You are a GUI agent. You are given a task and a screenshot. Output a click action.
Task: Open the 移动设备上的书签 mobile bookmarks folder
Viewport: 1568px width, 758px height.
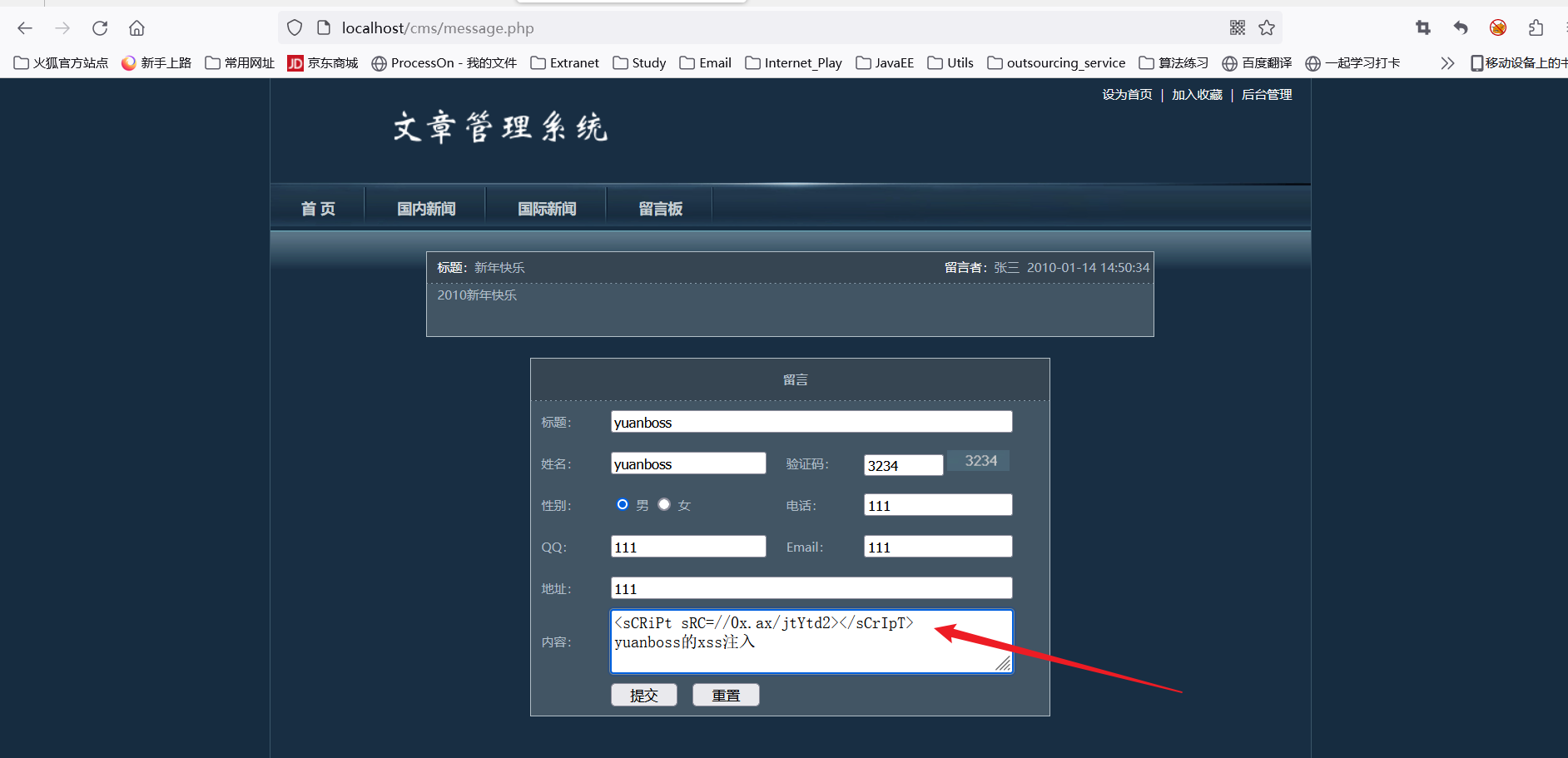[1519, 63]
